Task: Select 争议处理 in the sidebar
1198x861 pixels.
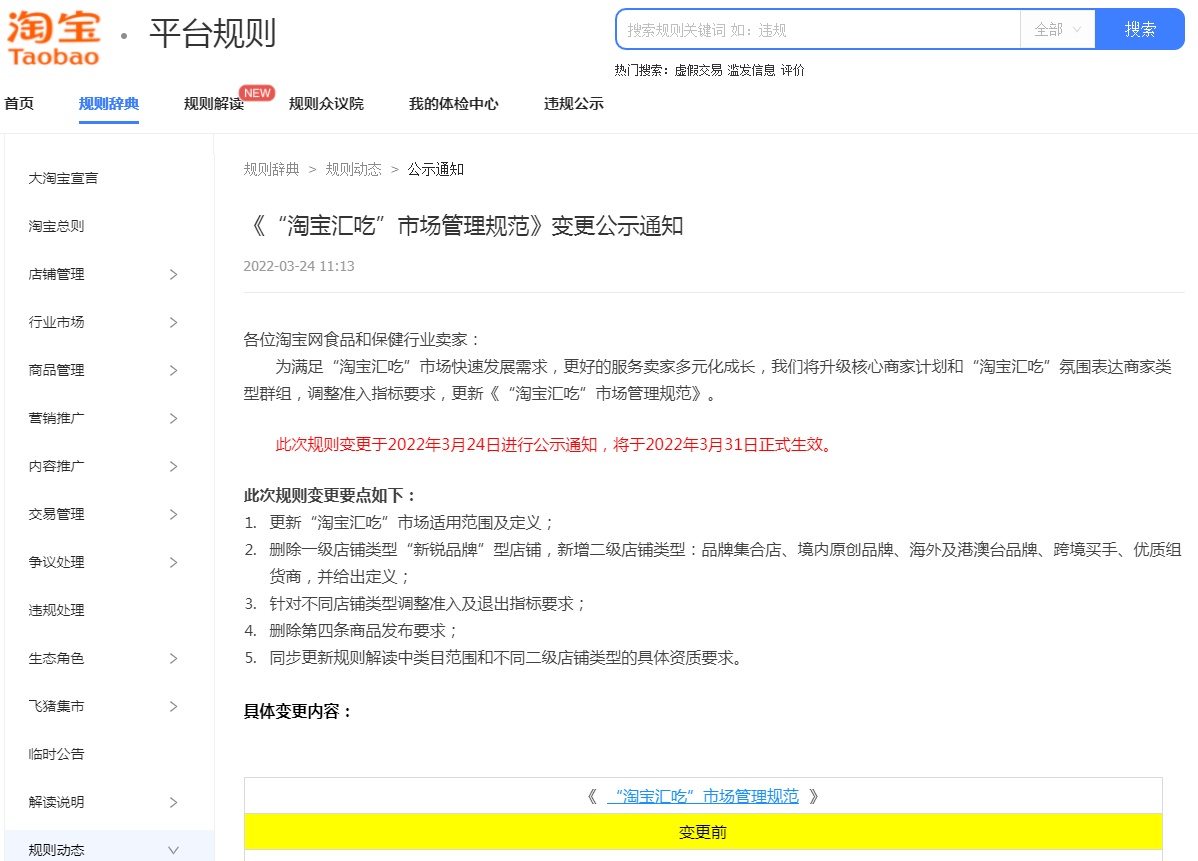Action: tap(57, 562)
